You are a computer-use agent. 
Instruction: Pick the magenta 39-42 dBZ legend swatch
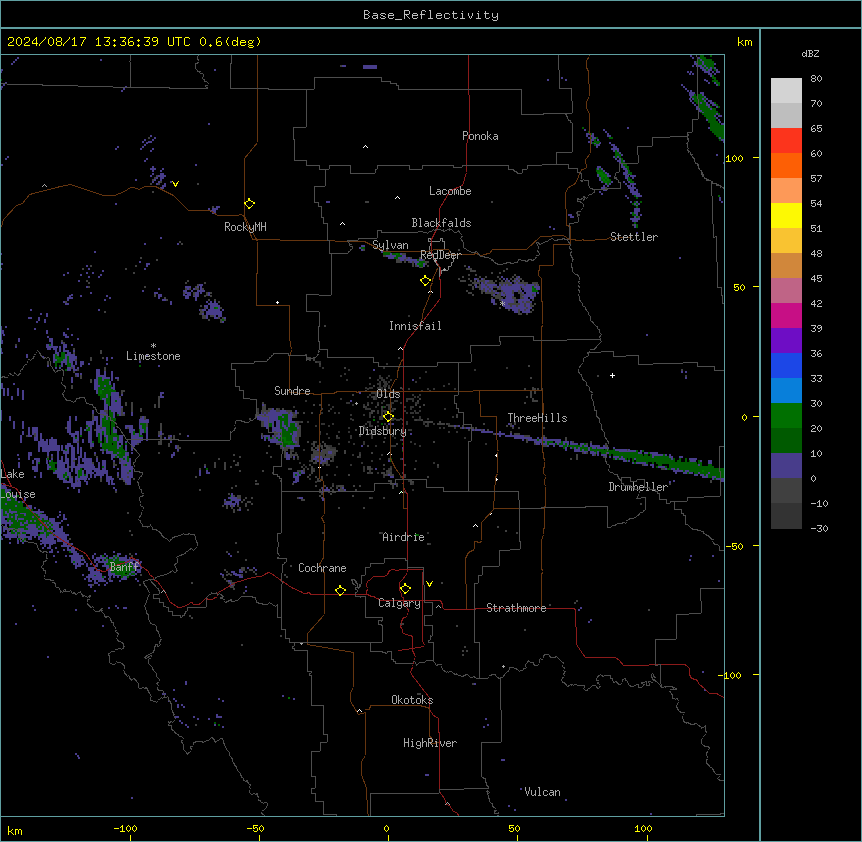786,315
